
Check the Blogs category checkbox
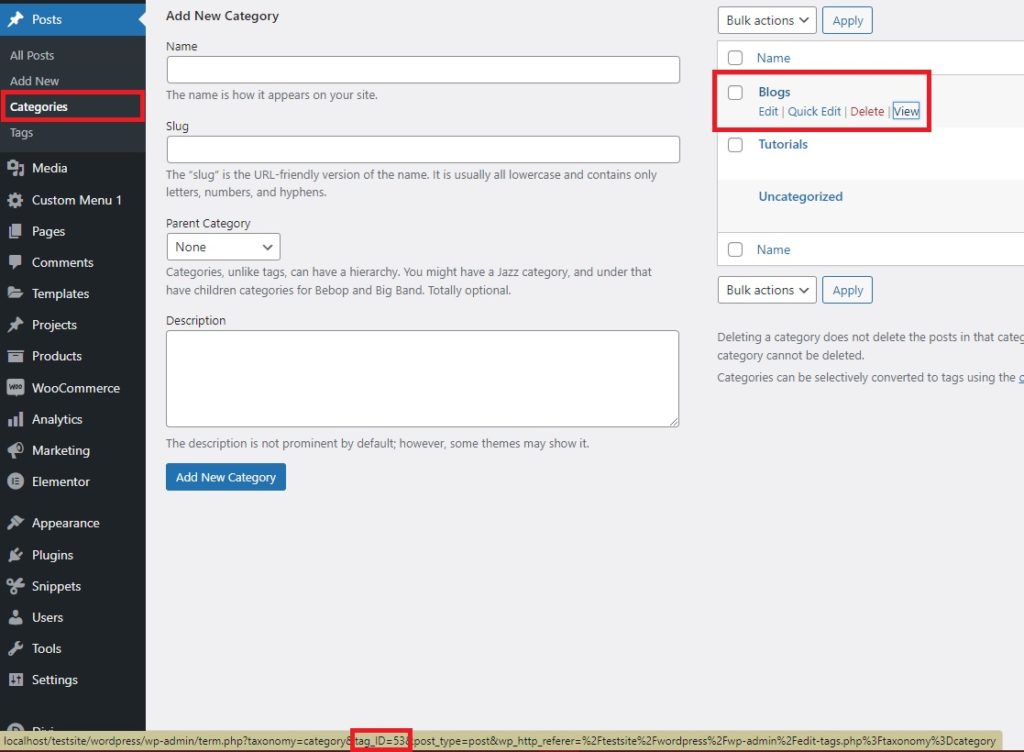tap(735, 92)
